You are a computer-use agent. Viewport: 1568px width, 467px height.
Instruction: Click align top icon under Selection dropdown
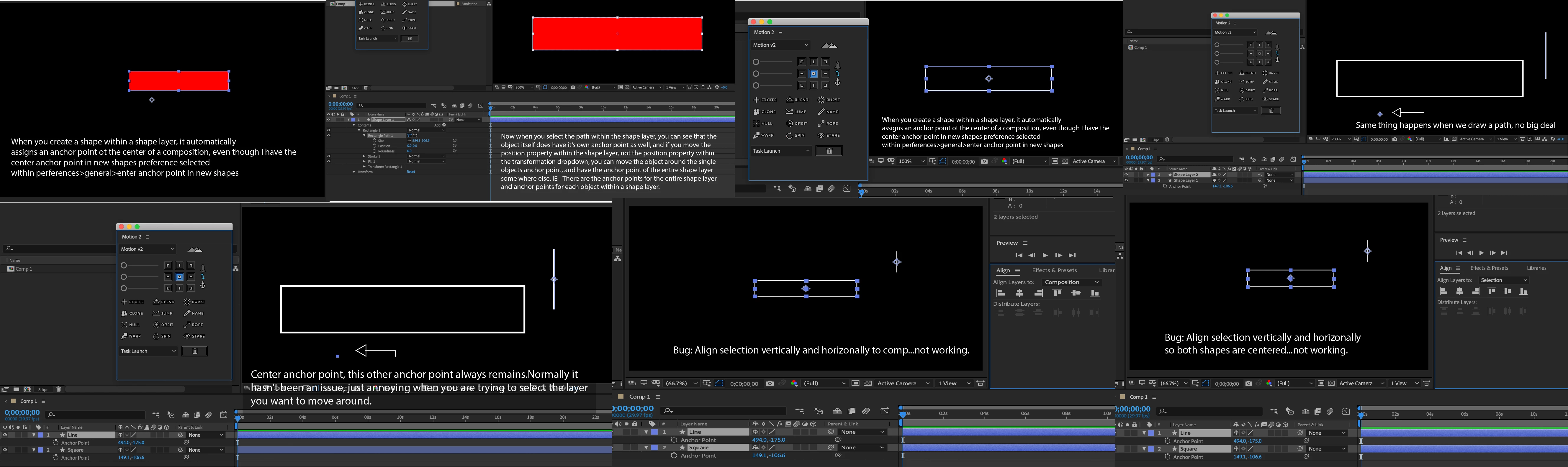[x=1491, y=291]
